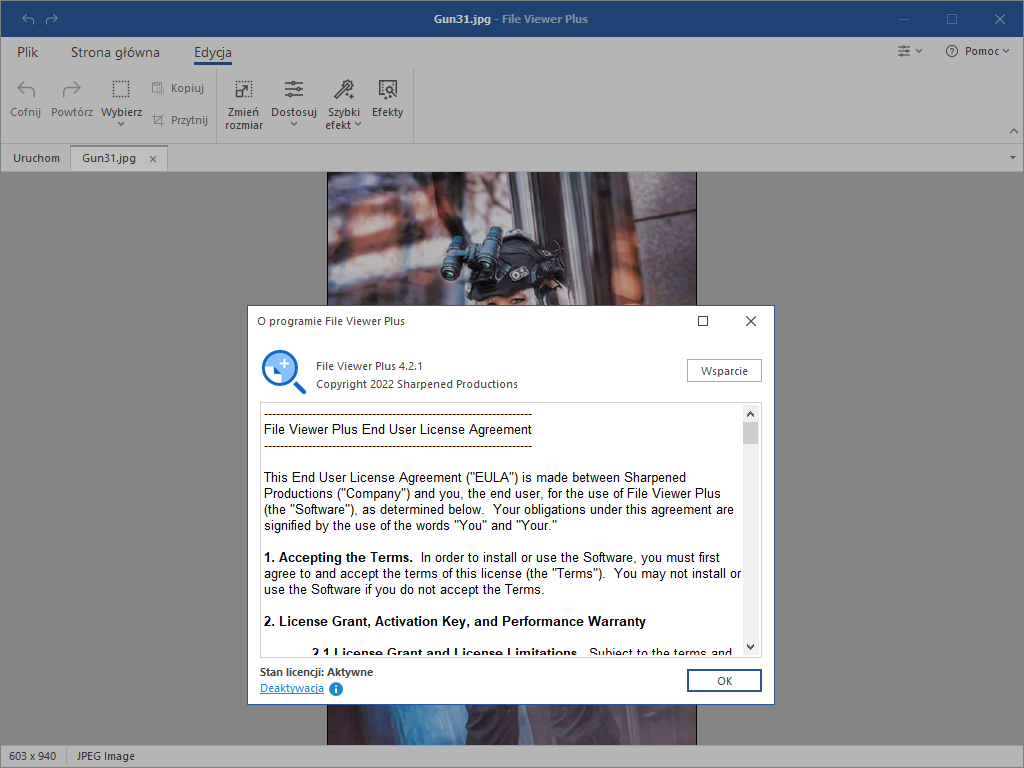This screenshot has height=768, width=1024.
Task: Switch to the Uruchom tab
Action: (36, 158)
